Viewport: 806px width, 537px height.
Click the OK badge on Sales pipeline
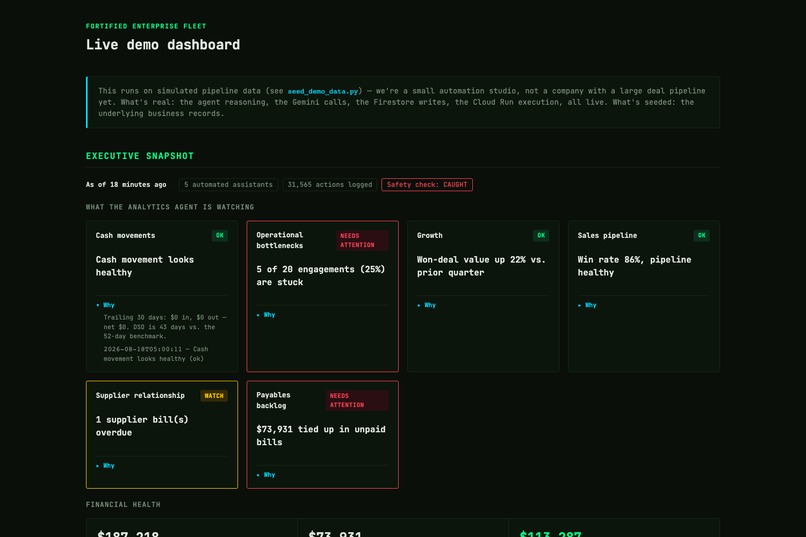point(702,235)
